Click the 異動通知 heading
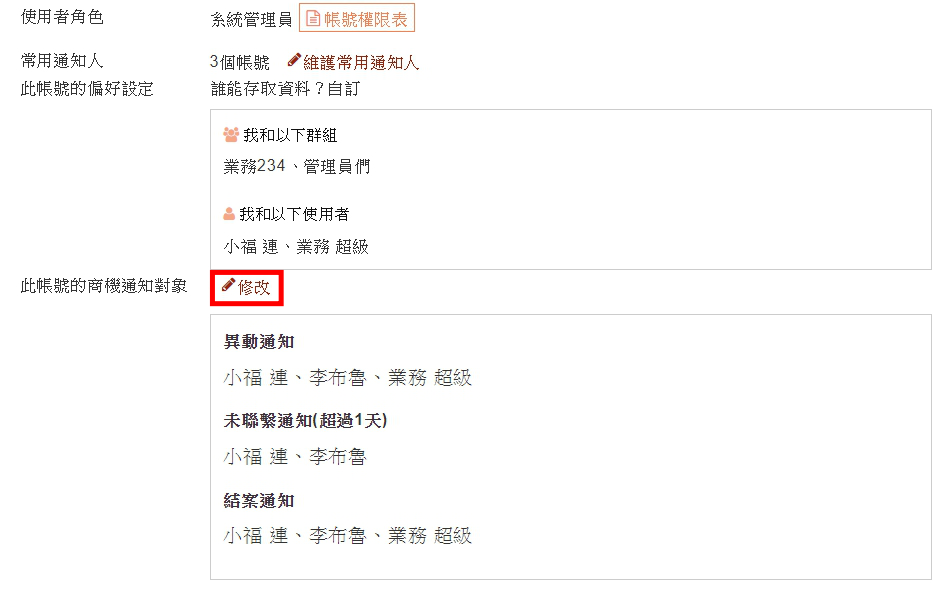This screenshot has width=941, height=589. point(259,342)
